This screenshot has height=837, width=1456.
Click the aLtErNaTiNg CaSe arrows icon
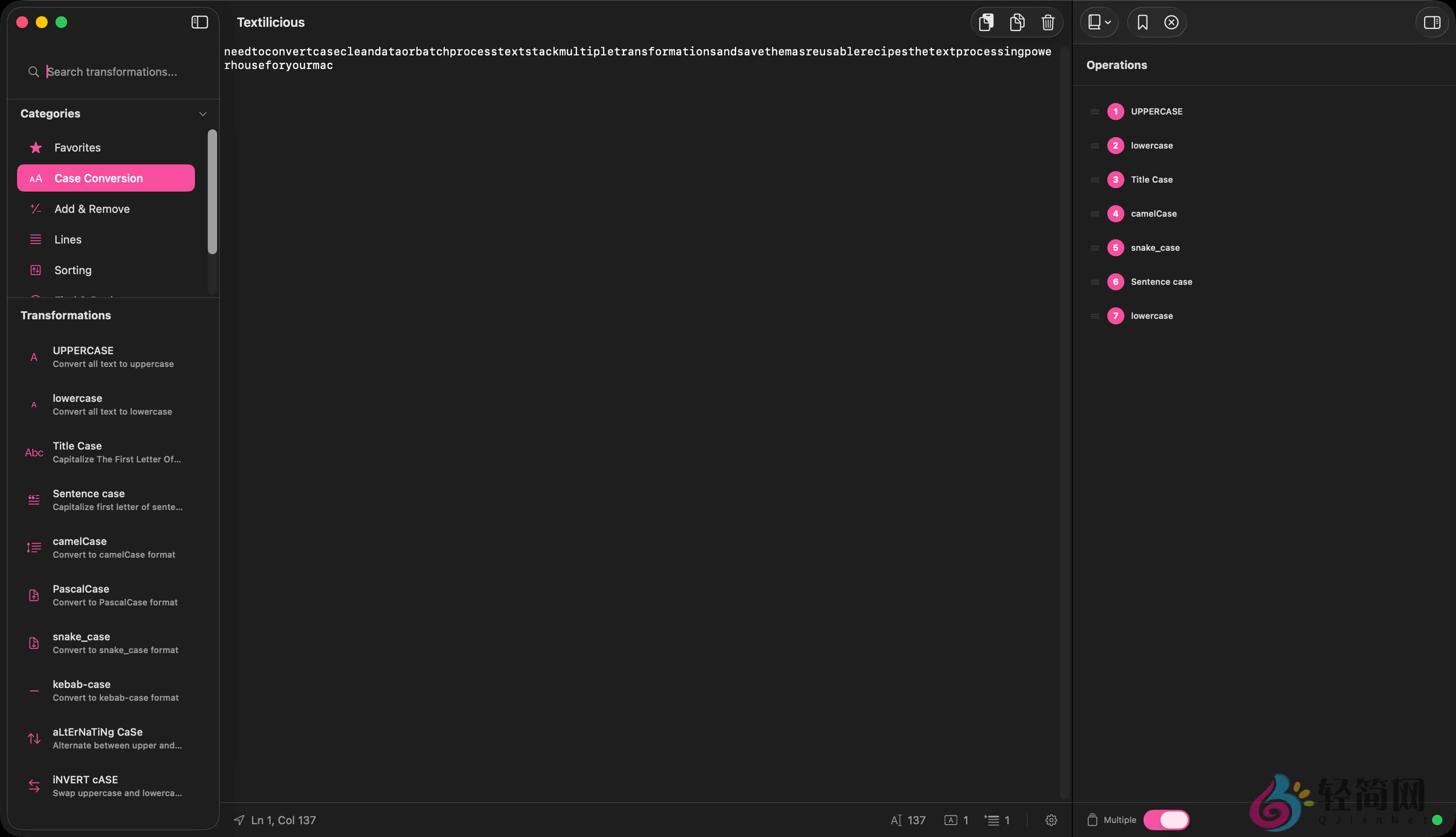[34, 739]
